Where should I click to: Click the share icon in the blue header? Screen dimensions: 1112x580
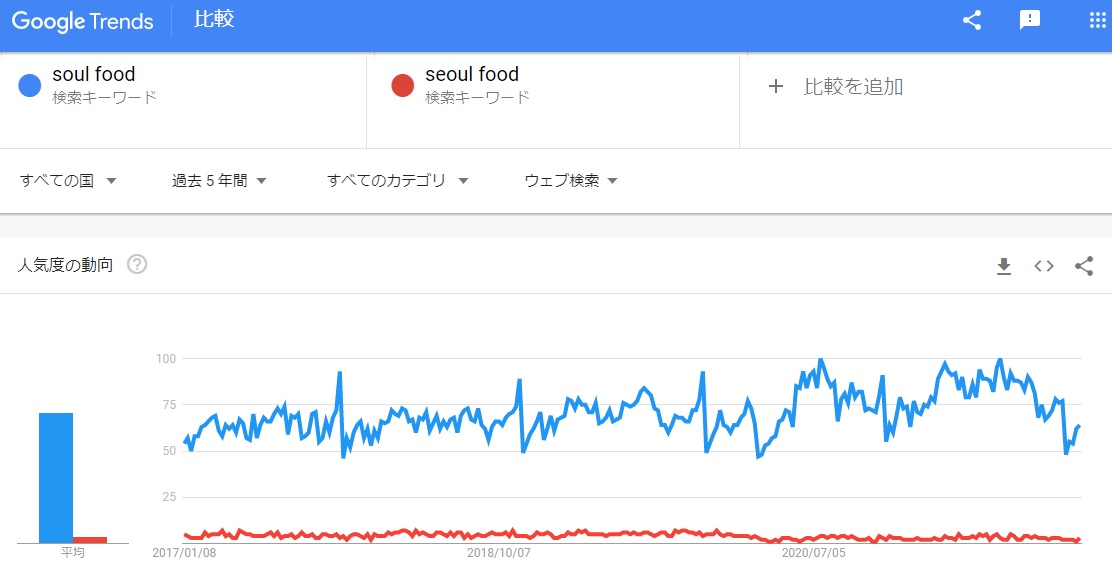pyautogui.click(x=971, y=20)
